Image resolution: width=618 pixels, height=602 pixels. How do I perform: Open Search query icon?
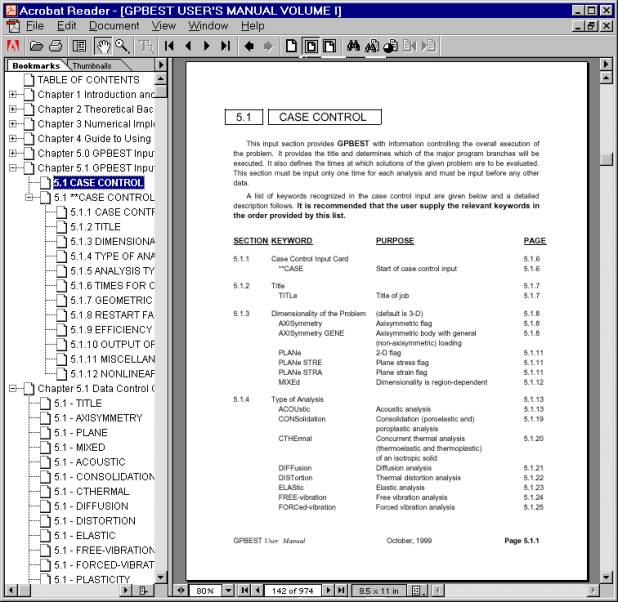[372, 46]
